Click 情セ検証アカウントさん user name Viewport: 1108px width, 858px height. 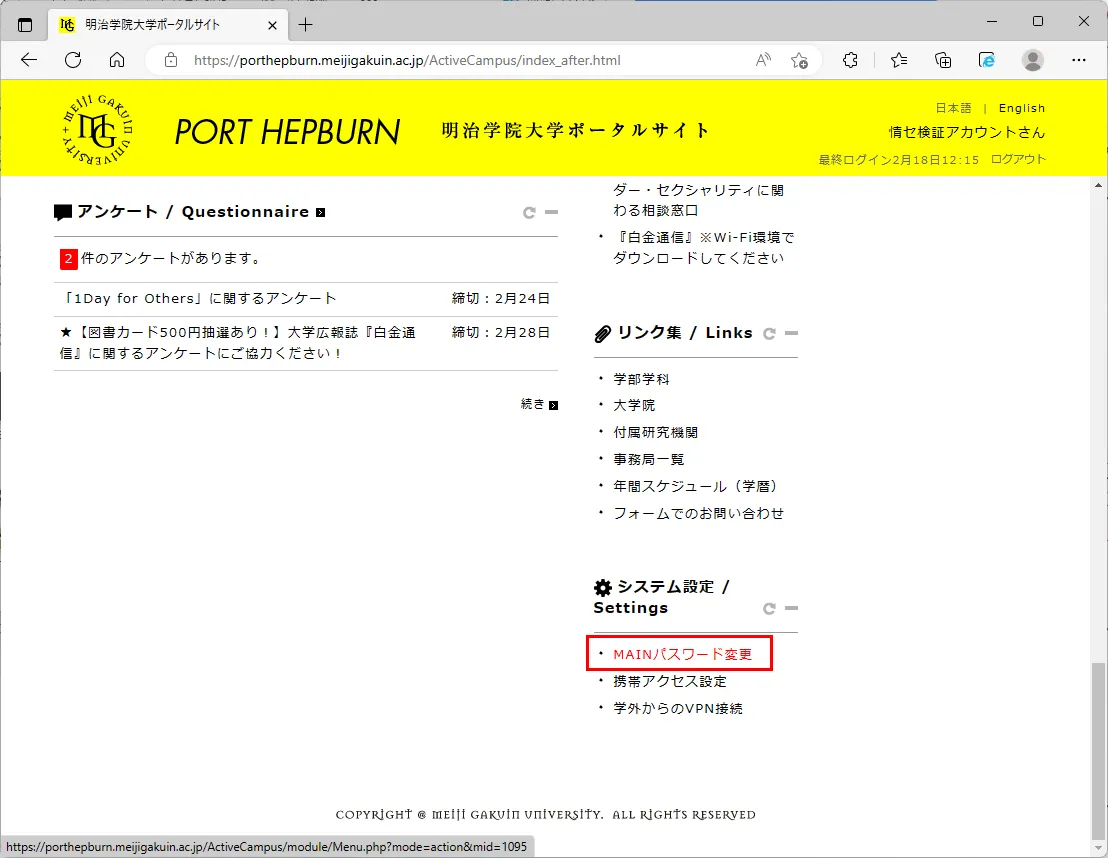pos(966,132)
